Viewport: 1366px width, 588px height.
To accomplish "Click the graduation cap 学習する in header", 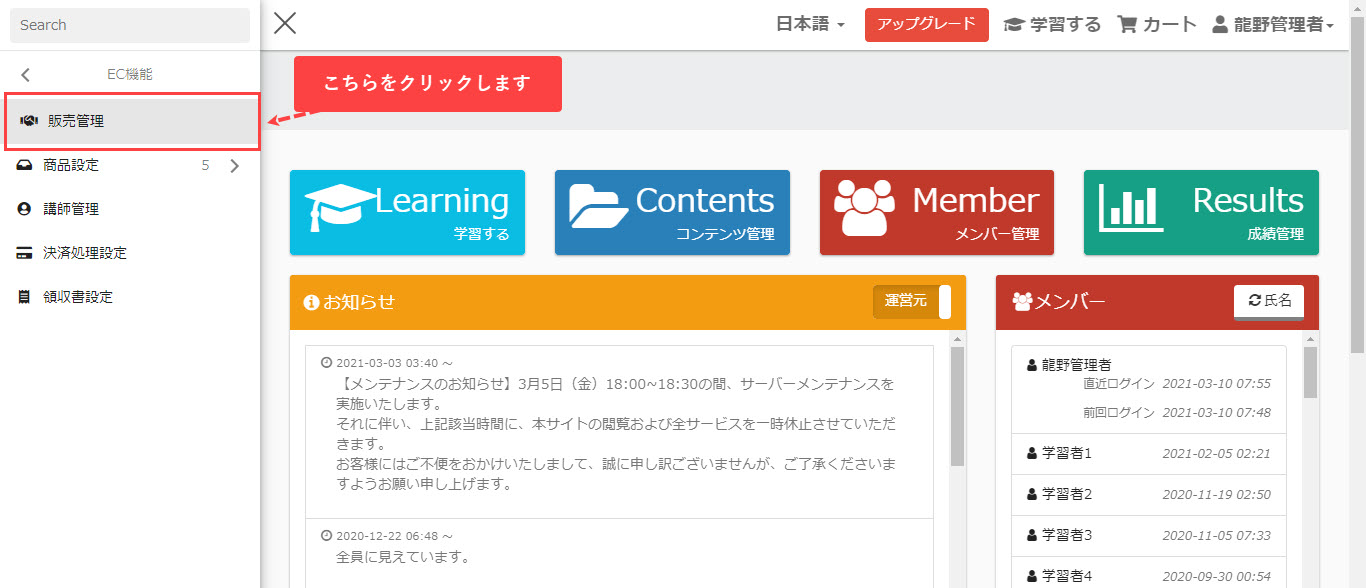I will [1052, 25].
